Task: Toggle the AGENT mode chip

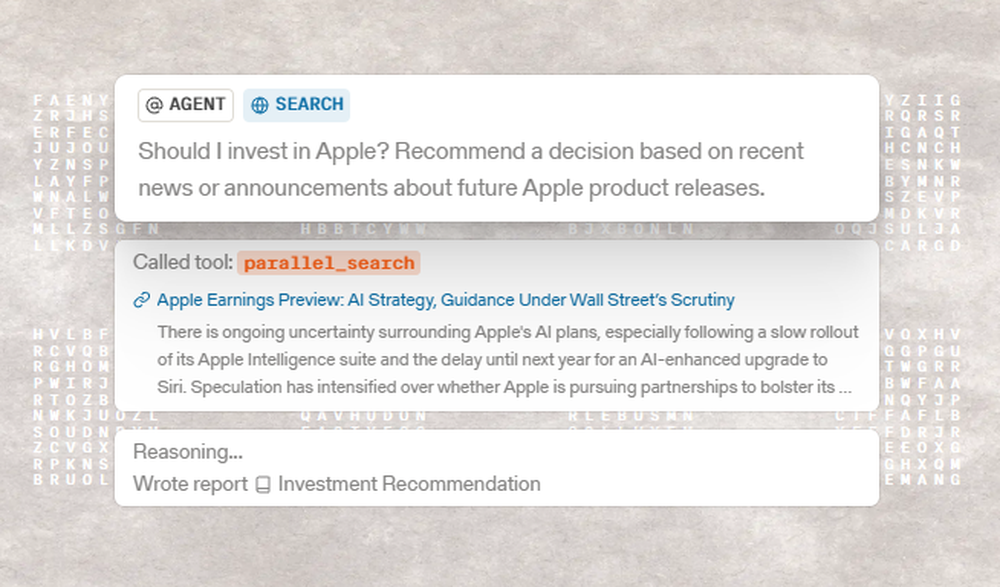Action: tap(186, 105)
